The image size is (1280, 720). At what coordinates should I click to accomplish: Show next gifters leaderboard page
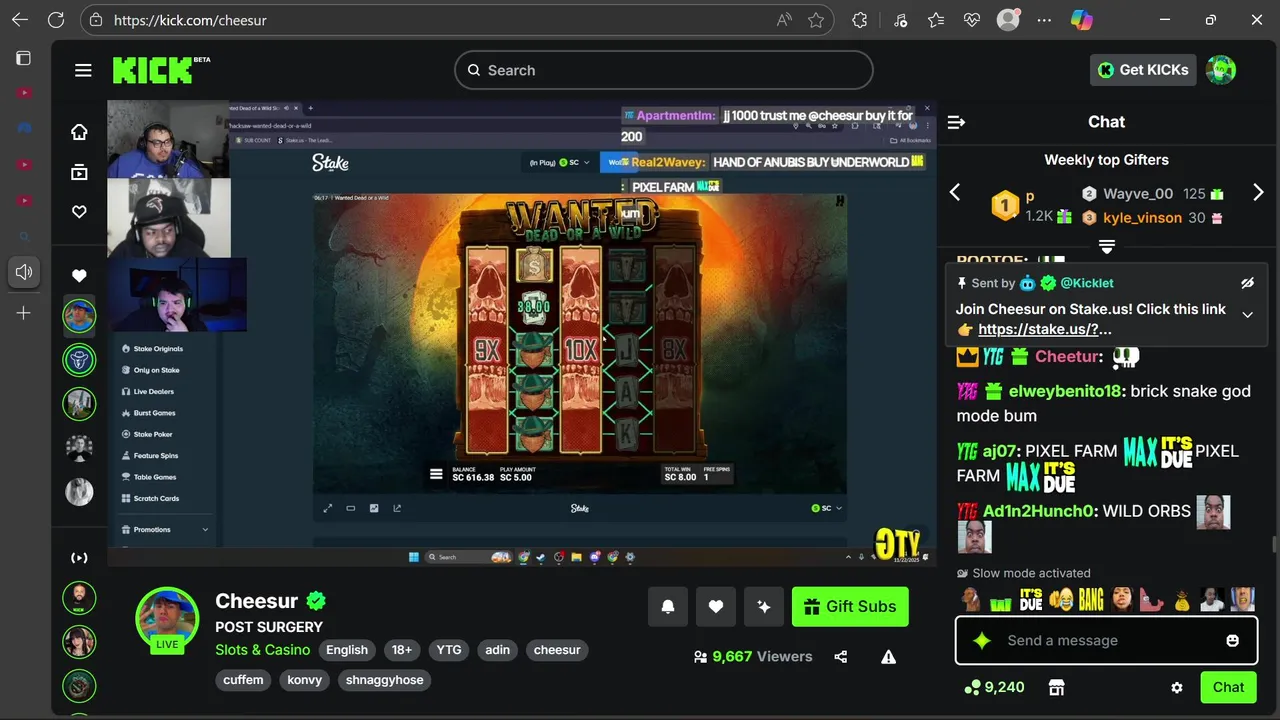[x=1258, y=192]
